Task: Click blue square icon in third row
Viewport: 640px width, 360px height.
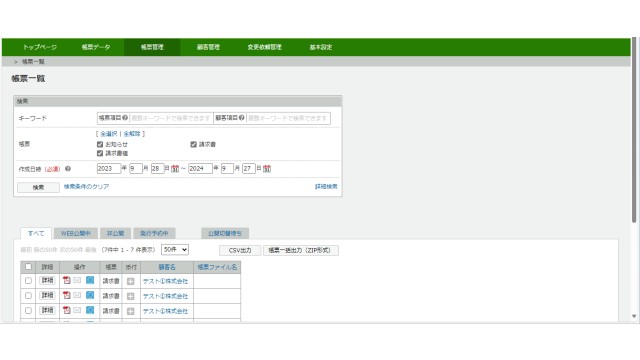Action: (x=90, y=310)
